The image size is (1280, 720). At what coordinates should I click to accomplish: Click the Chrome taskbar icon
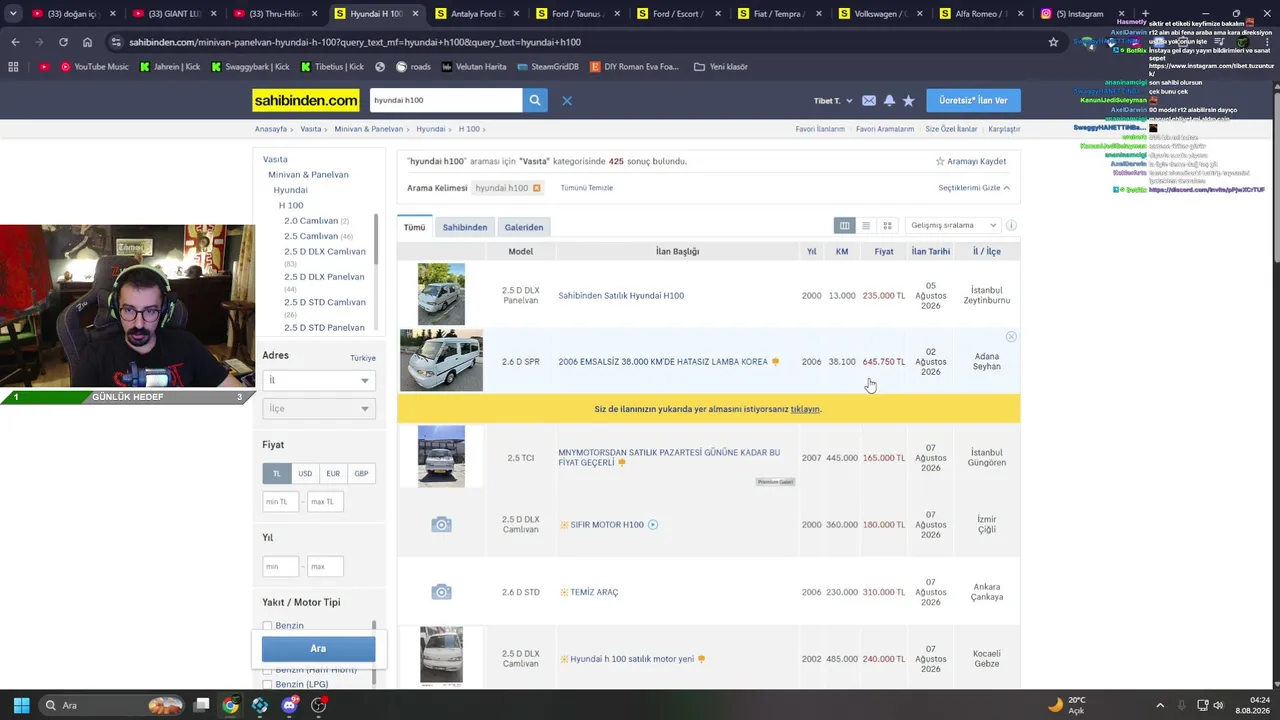coord(231,705)
